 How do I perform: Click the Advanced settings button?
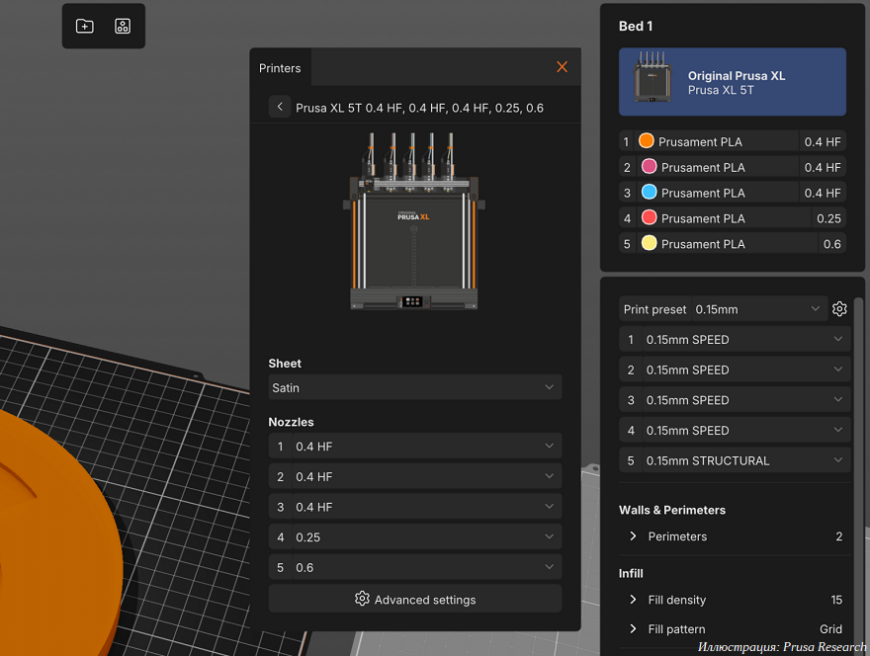415,599
